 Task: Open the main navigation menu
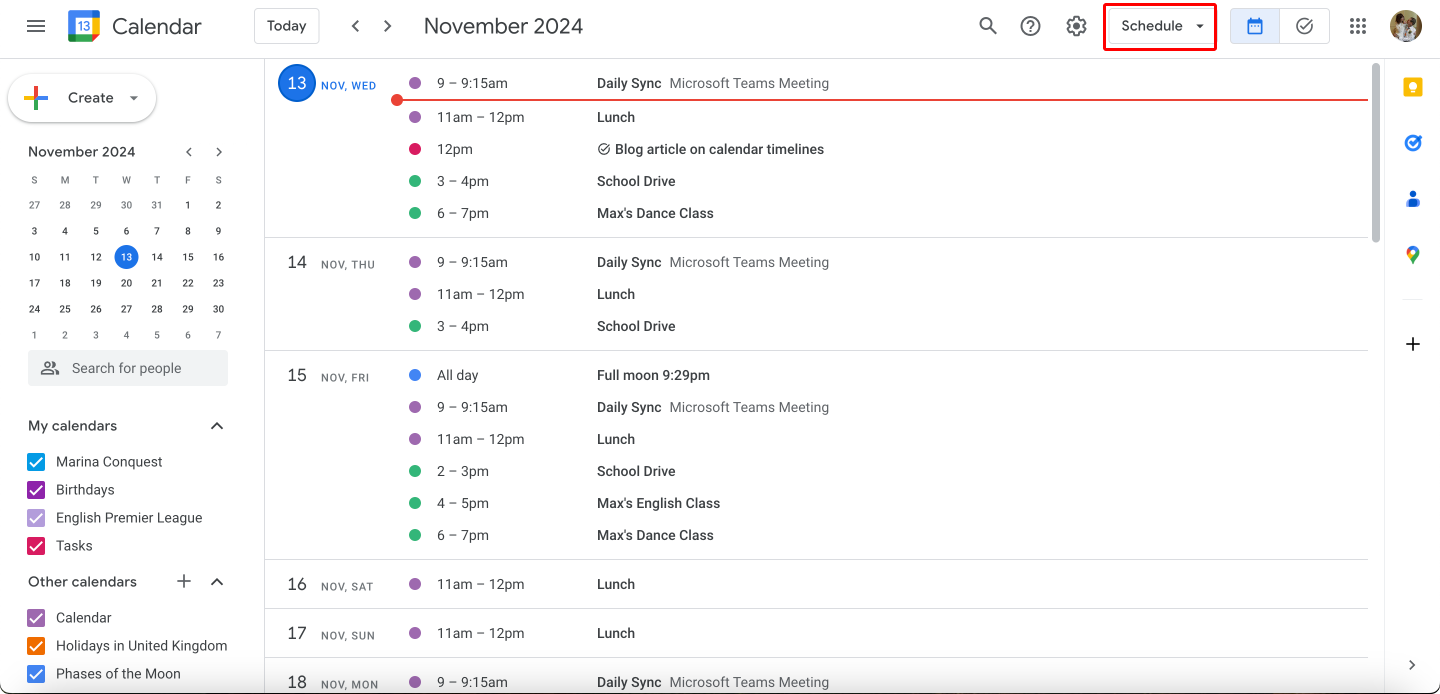point(36,26)
